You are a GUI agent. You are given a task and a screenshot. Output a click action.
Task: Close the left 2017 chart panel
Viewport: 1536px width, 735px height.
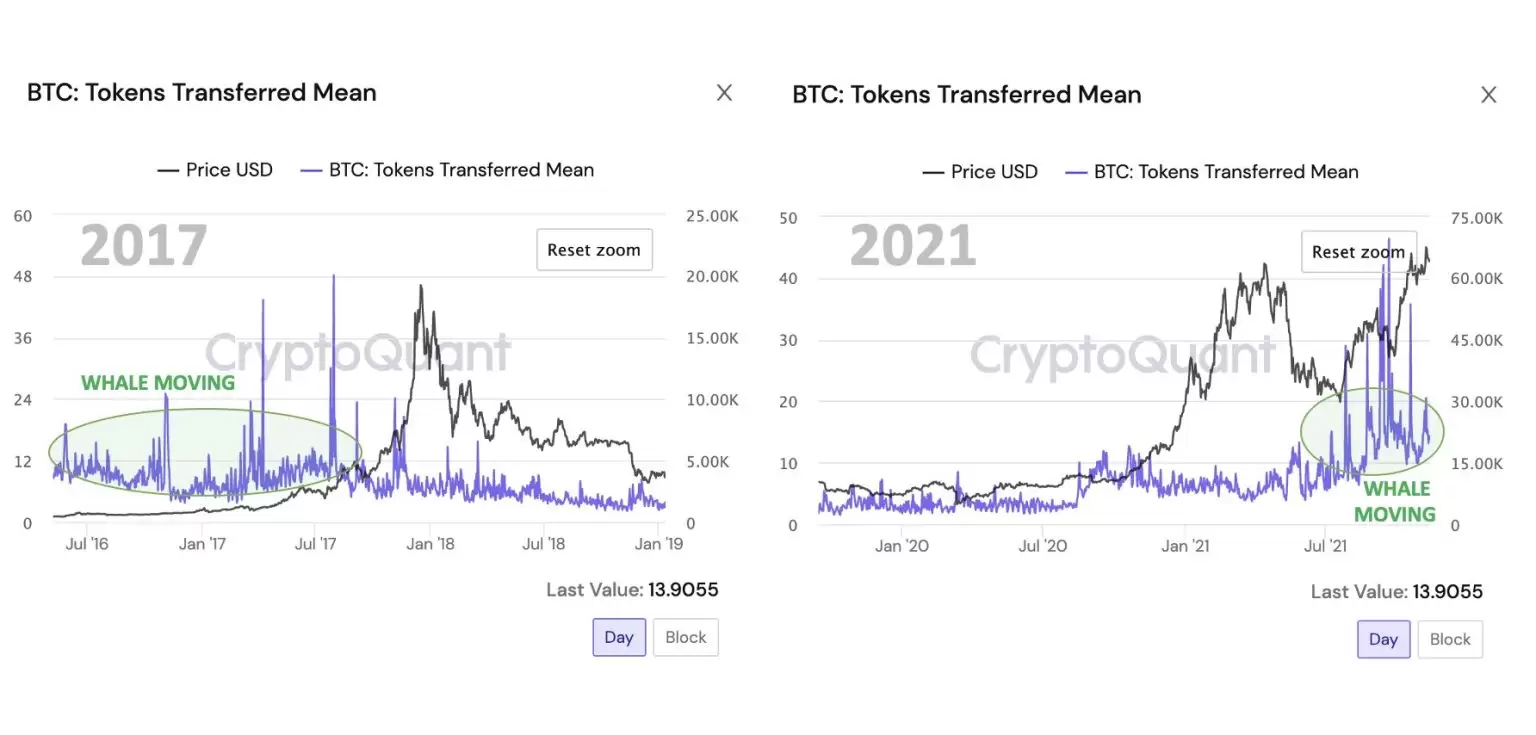pyautogui.click(x=725, y=93)
